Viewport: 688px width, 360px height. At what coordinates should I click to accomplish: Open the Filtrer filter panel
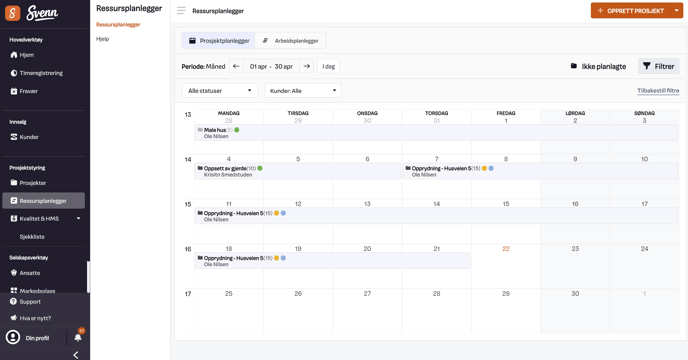point(659,66)
